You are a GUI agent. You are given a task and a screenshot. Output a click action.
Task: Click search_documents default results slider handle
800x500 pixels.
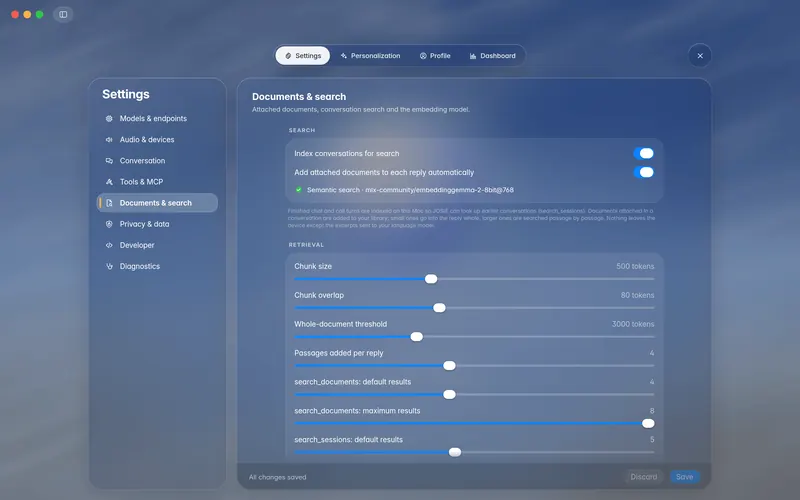click(449, 394)
